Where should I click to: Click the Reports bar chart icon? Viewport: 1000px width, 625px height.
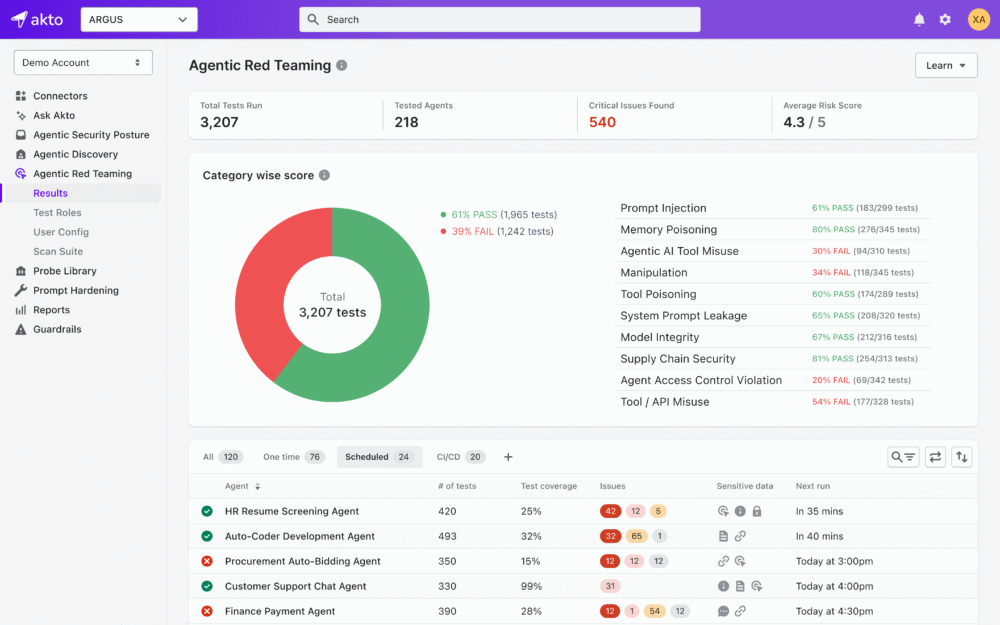(21, 310)
